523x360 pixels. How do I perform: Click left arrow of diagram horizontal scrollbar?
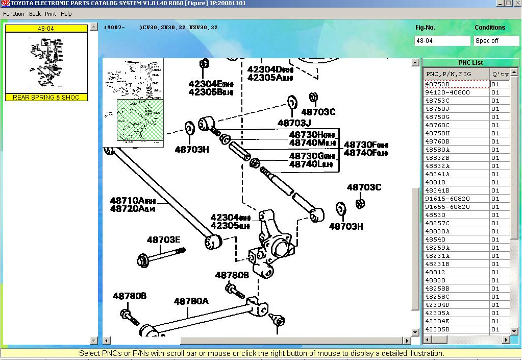tap(106, 340)
